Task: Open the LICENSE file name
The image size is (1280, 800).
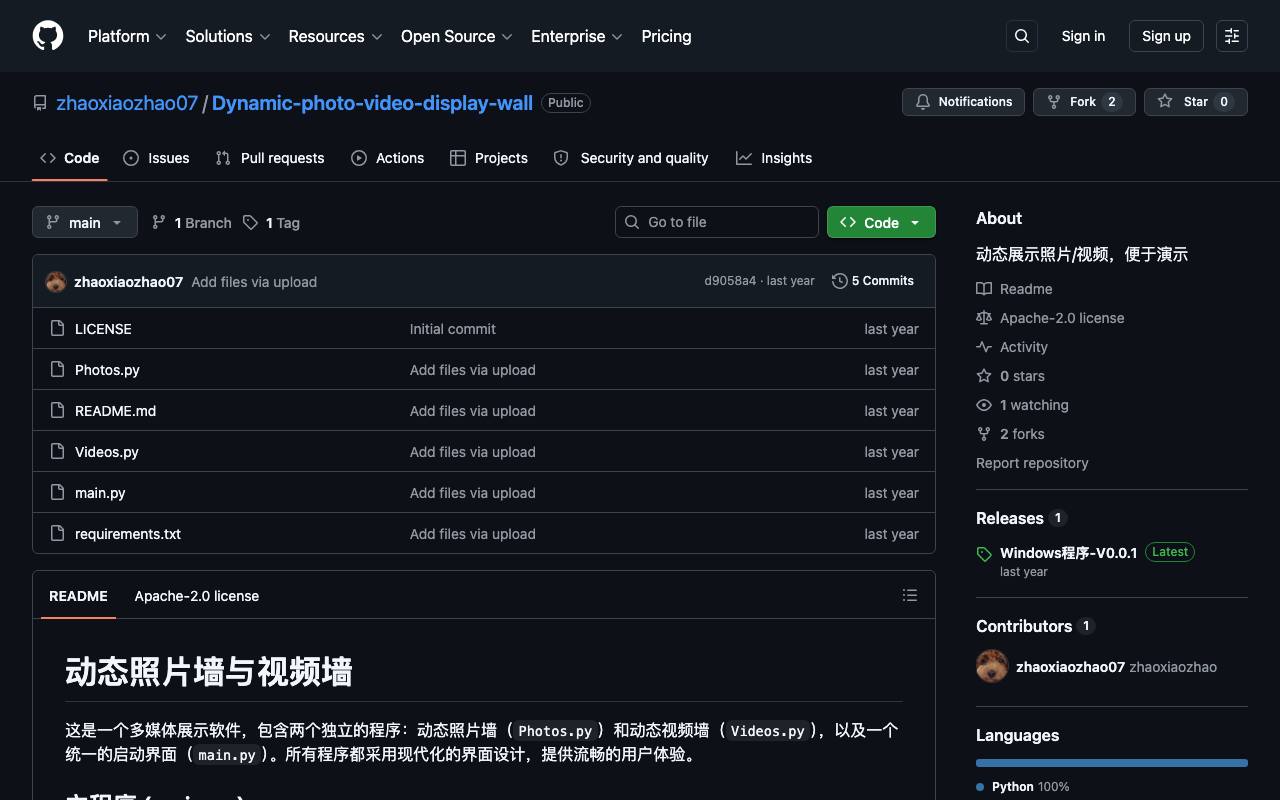Action: [x=103, y=329]
